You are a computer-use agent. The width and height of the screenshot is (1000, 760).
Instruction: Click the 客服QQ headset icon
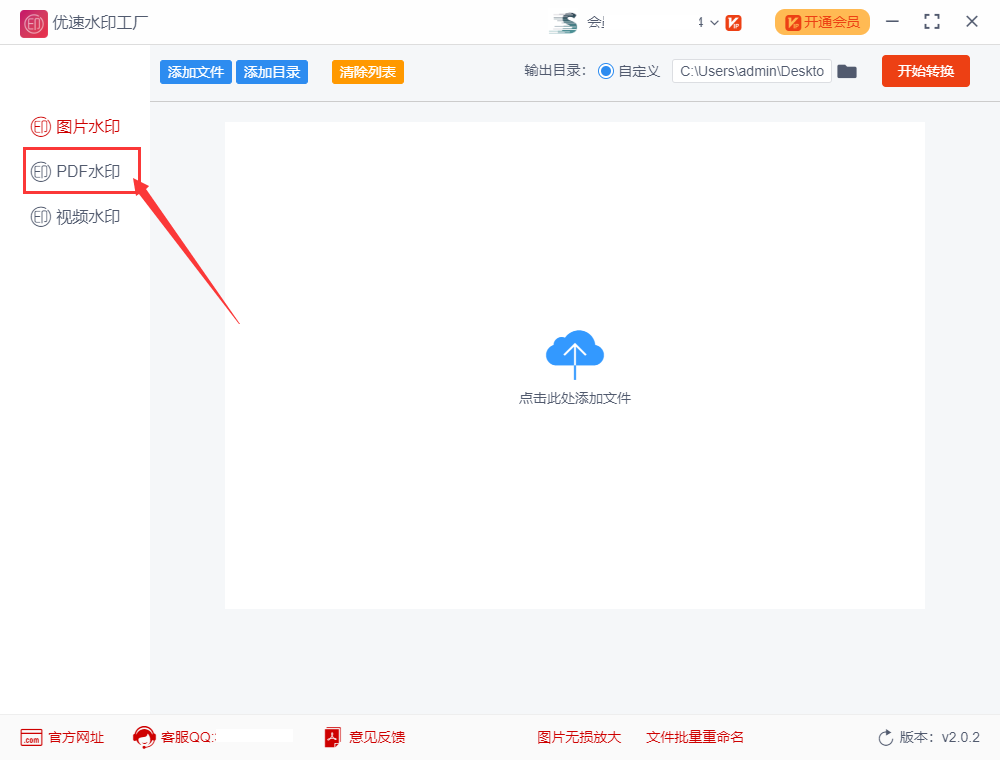143,737
